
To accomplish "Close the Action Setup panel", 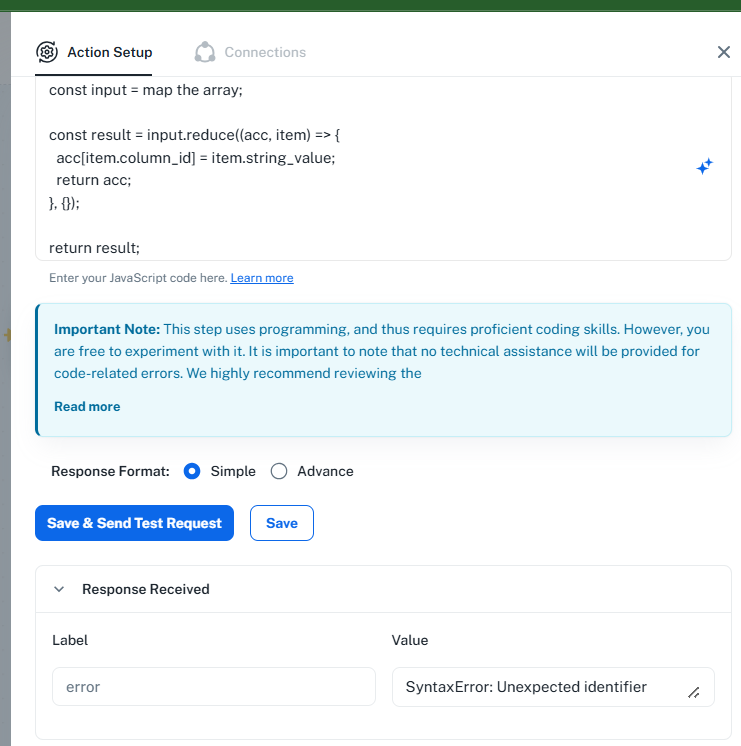I will point(724,52).
